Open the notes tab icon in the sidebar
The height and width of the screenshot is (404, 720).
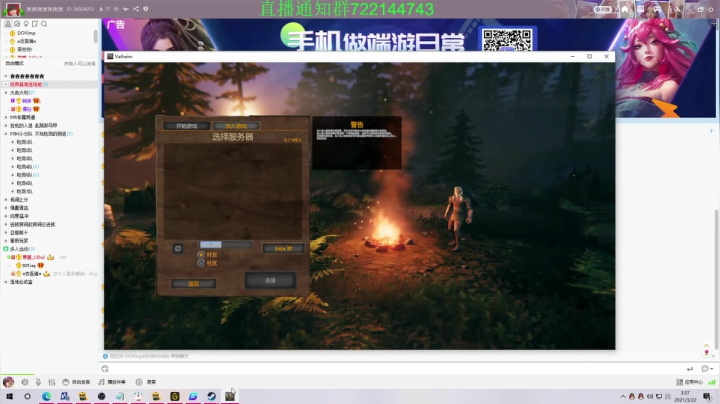[x=35, y=24]
